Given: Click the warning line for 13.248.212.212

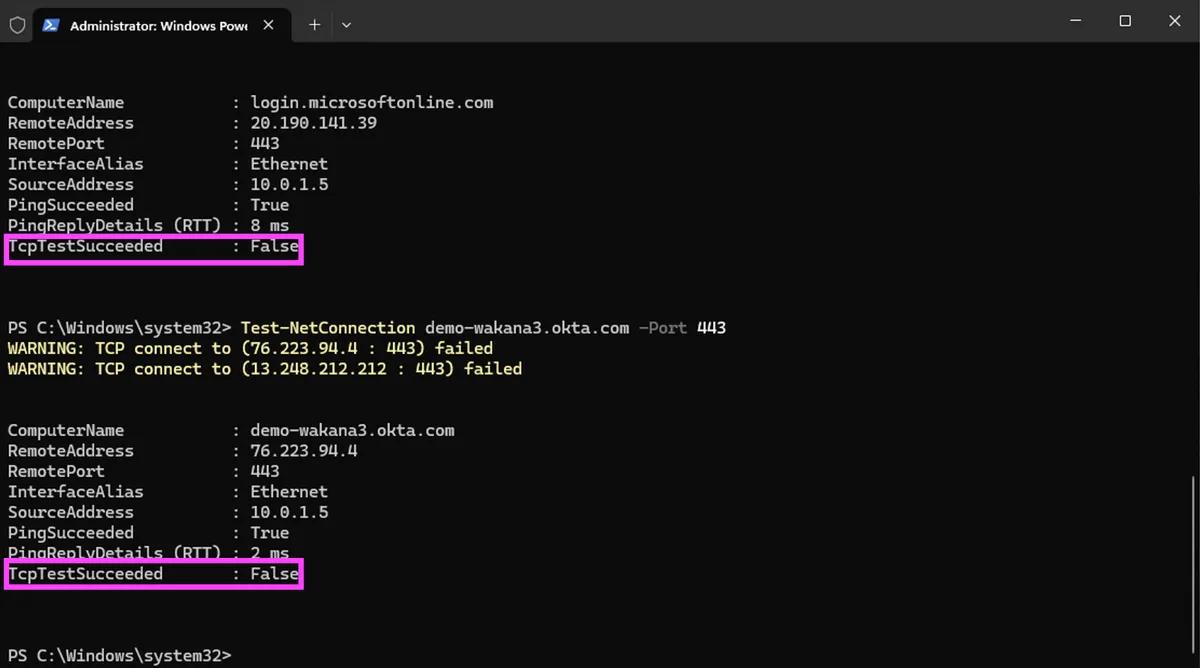Looking at the screenshot, I should coord(264,369).
